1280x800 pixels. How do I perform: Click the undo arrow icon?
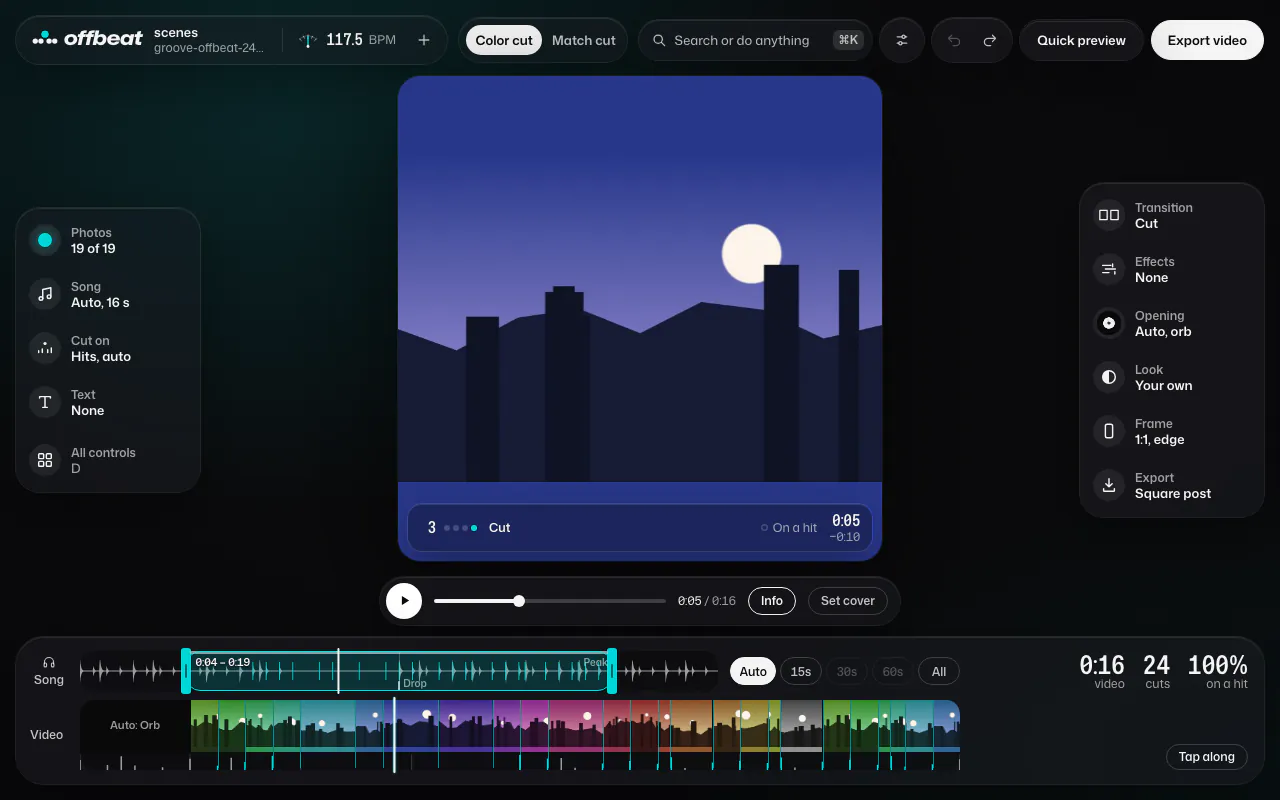954,40
